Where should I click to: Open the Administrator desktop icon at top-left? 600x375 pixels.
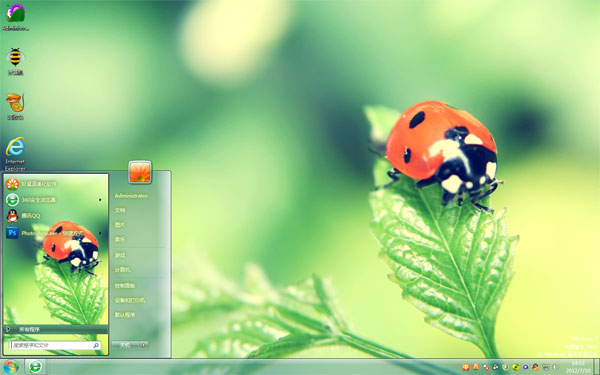tap(15, 17)
